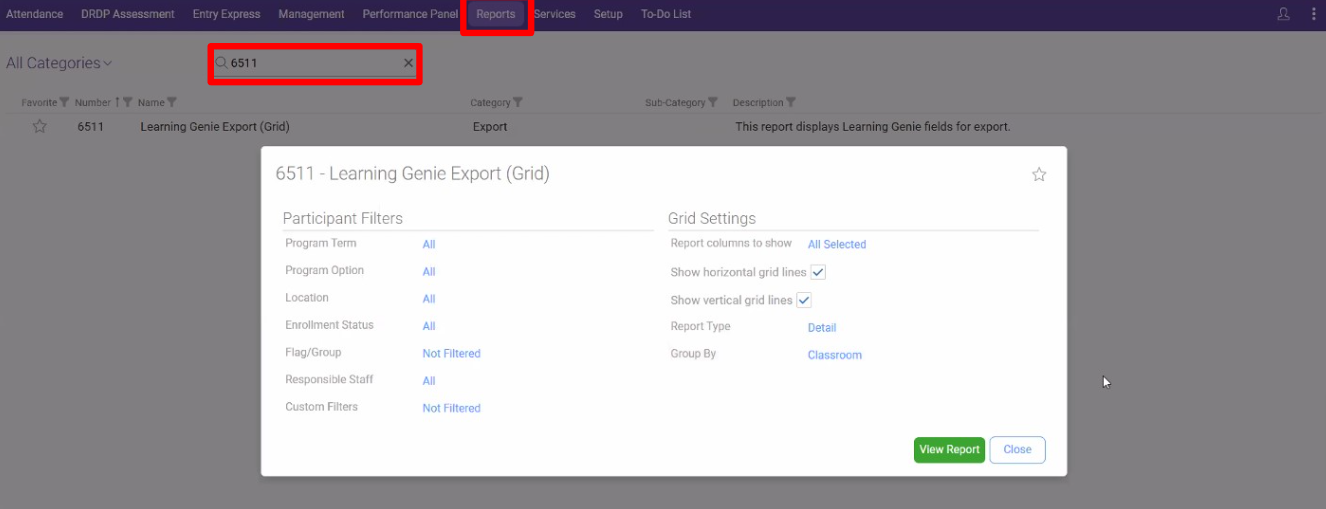
Task: Expand the All Categories dropdown
Action: pyautogui.click(x=59, y=63)
